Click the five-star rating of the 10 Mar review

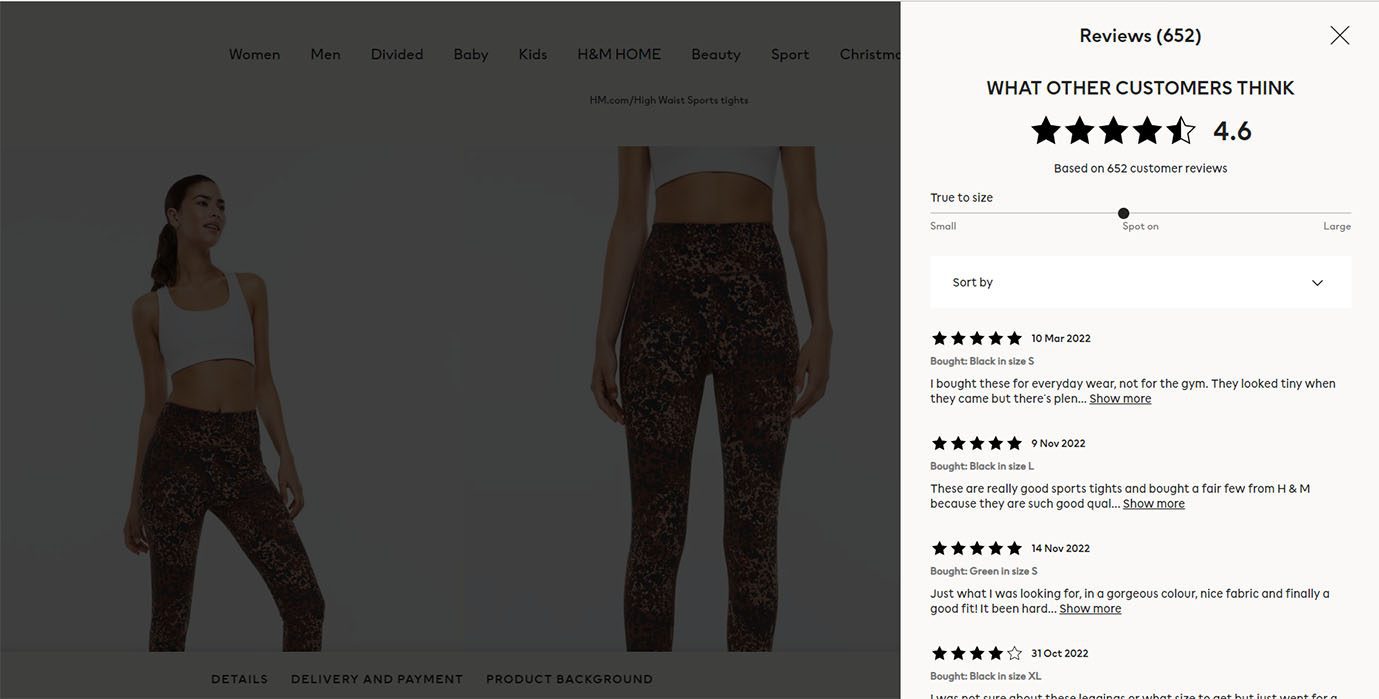tap(976, 338)
